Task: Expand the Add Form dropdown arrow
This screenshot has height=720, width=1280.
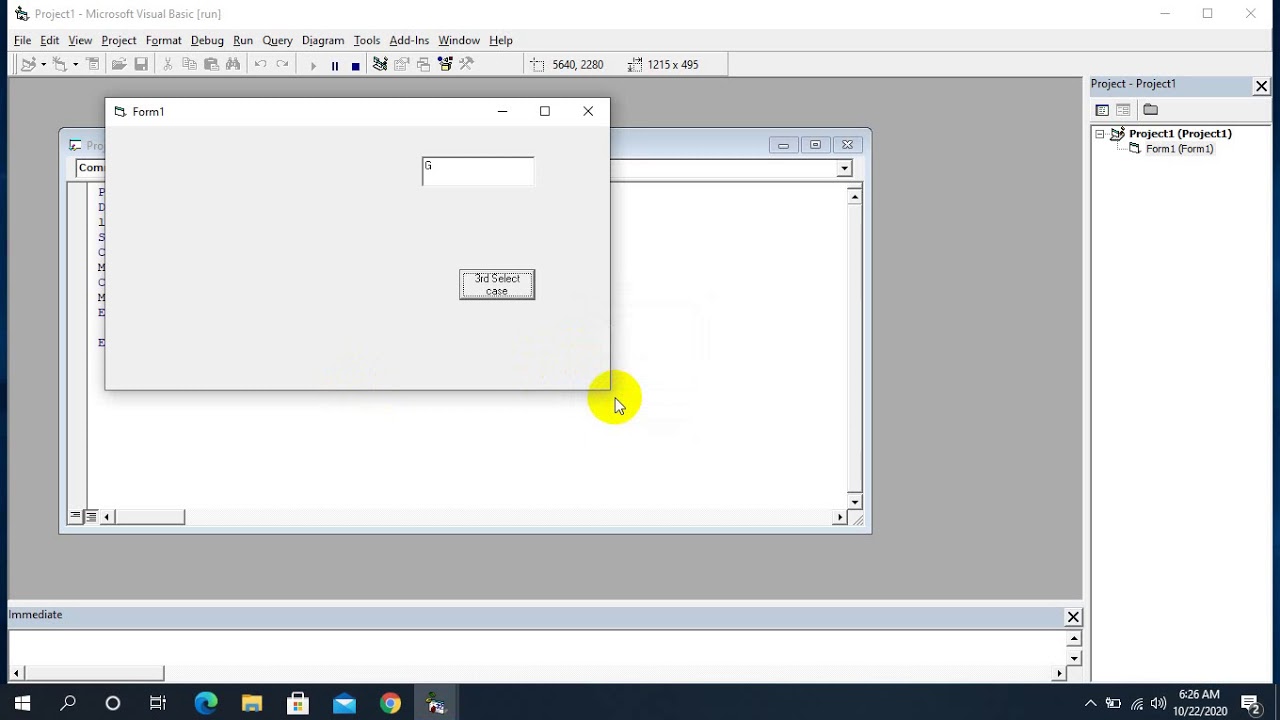Action: coord(75,64)
